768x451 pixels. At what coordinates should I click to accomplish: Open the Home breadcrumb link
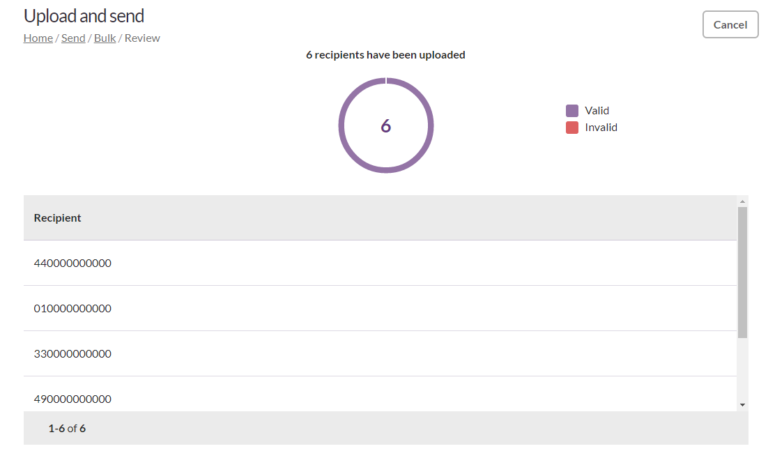coord(38,38)
